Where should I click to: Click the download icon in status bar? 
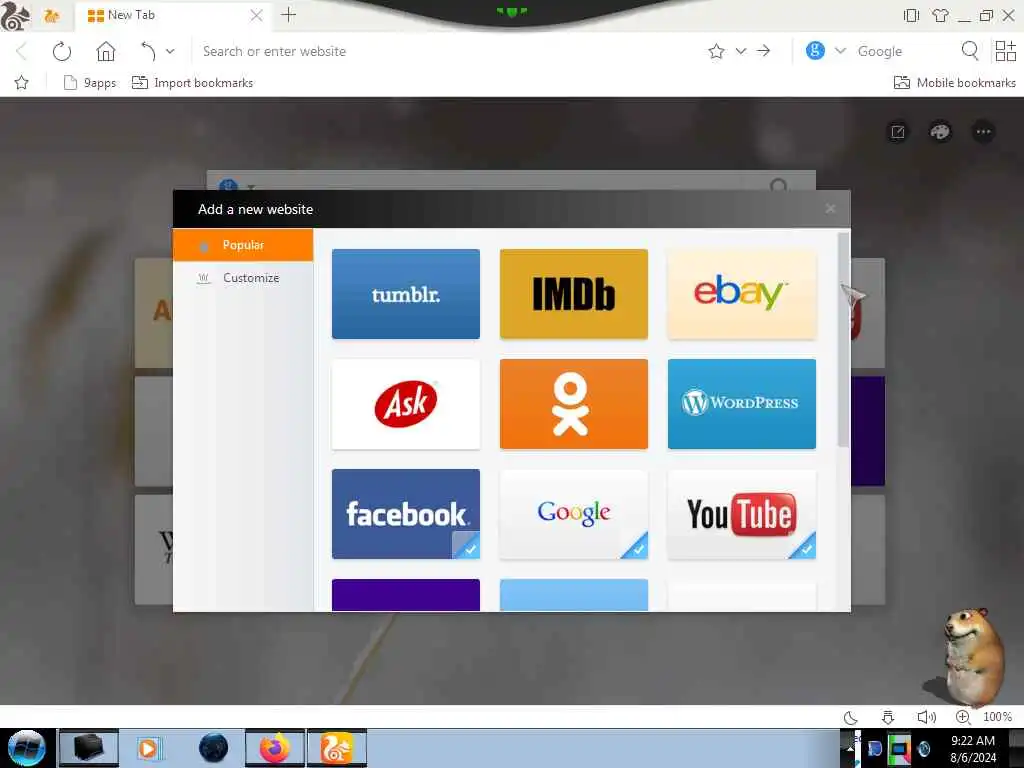pyautogui.click(x=888, y=717)
